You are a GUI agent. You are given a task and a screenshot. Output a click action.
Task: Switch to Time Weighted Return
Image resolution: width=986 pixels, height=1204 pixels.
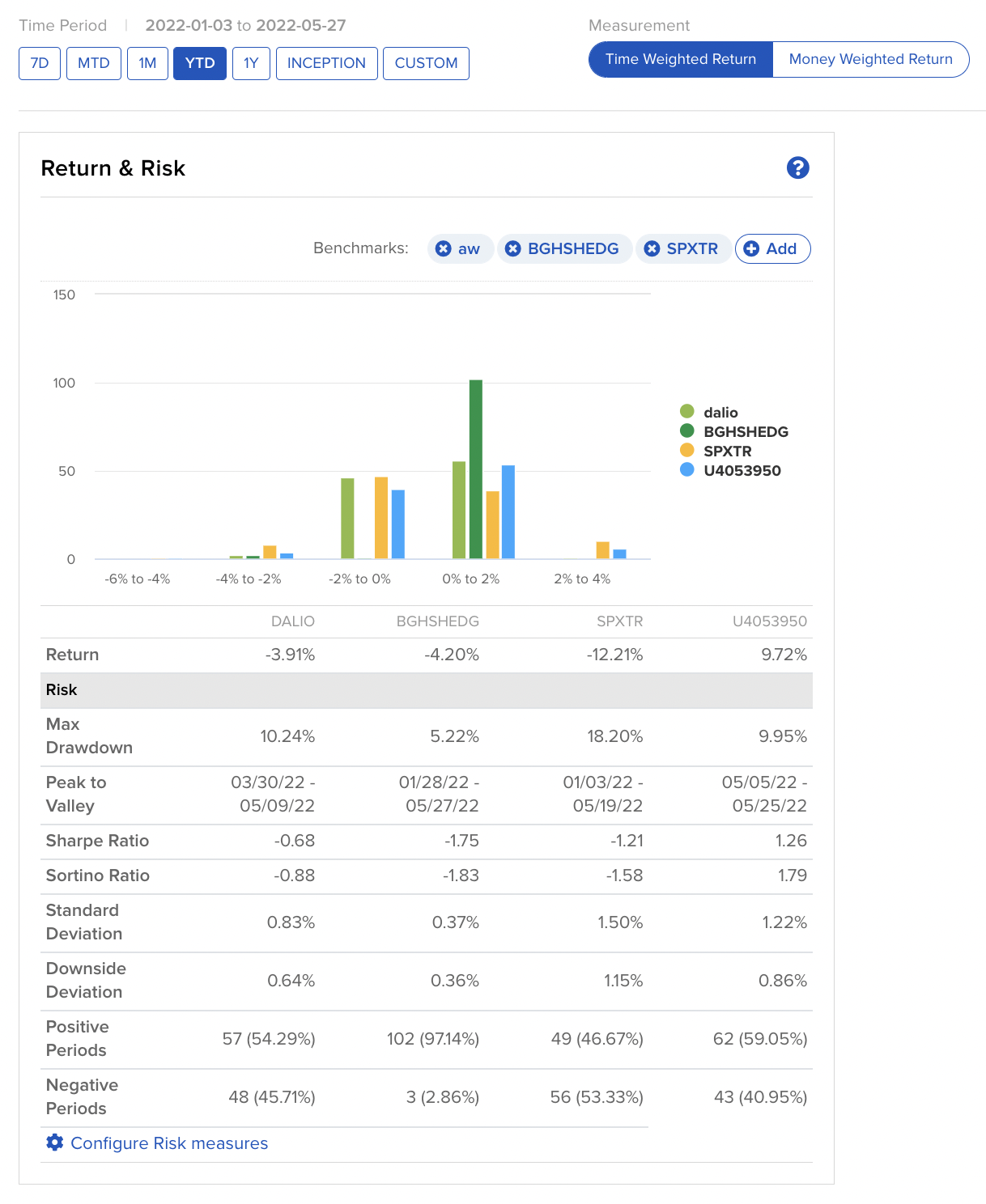pyautogui.click(x=680, y=59)
